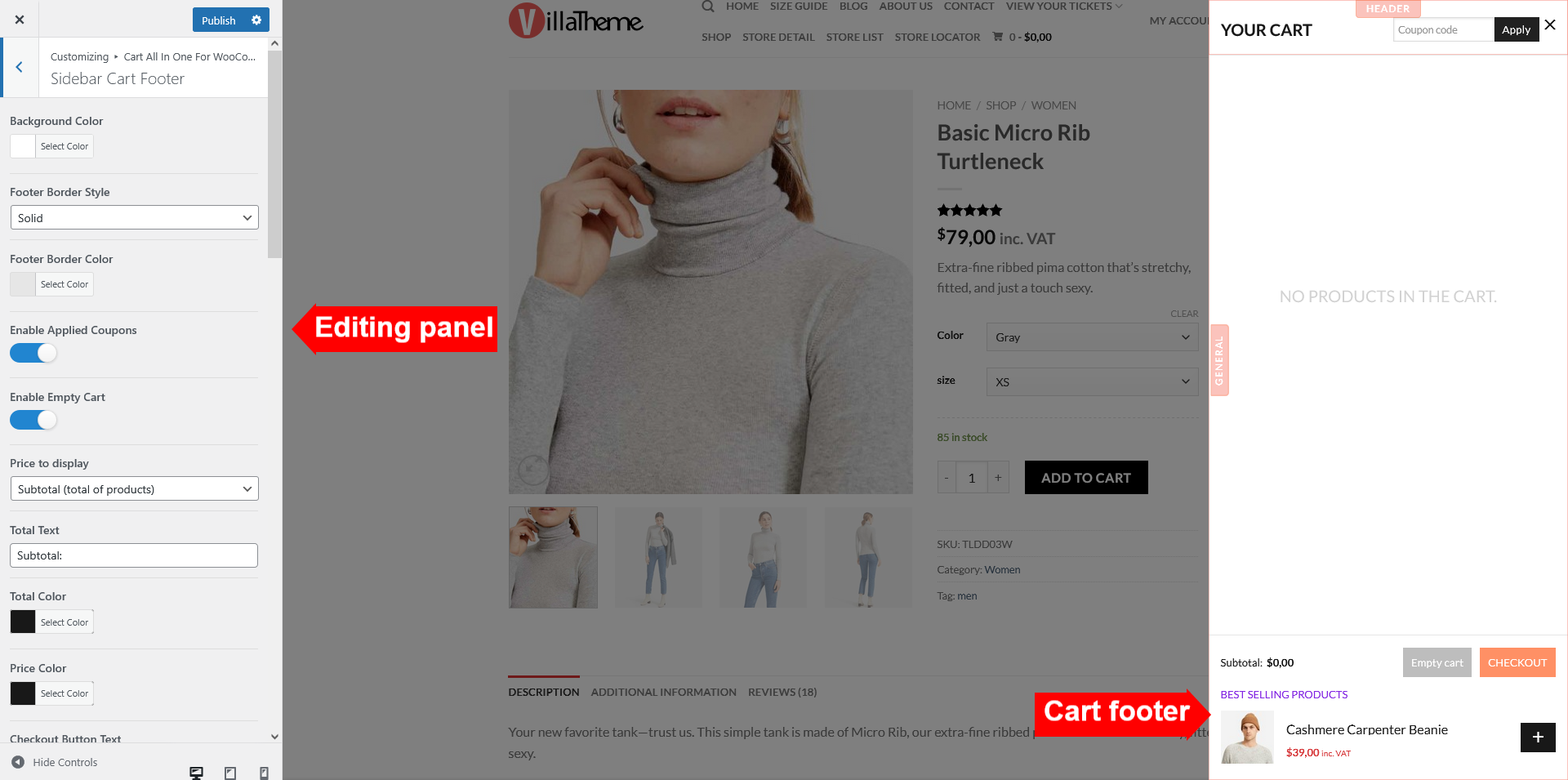Screen dimensions: 1568x780
Task: Click the Coupon code input field
Action: click(x=1443, y=29)
